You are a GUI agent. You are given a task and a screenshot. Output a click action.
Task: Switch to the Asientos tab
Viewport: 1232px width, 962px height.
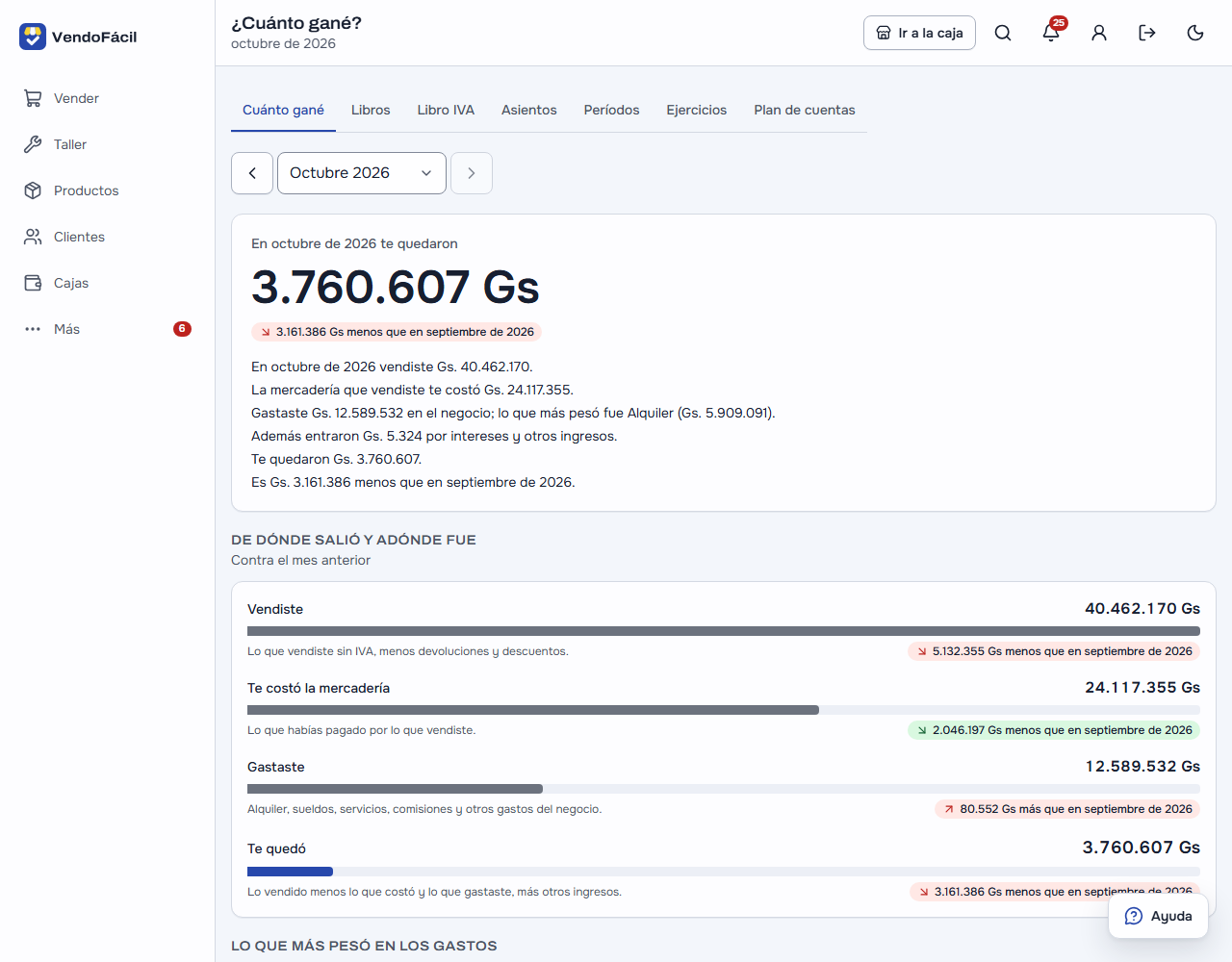(x=529, y=110)
